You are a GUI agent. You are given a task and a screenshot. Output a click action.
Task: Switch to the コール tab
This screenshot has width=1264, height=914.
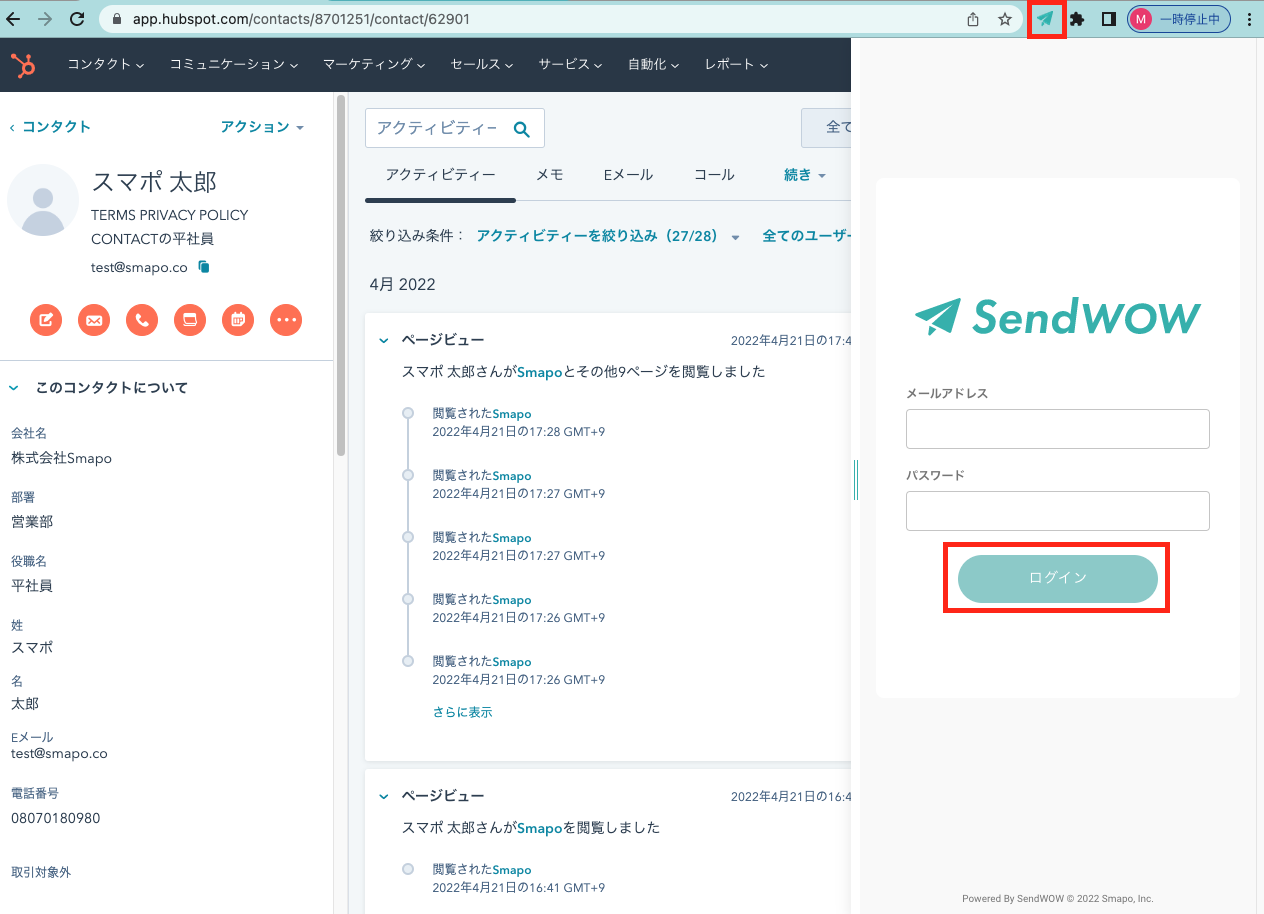click(714, 175)
